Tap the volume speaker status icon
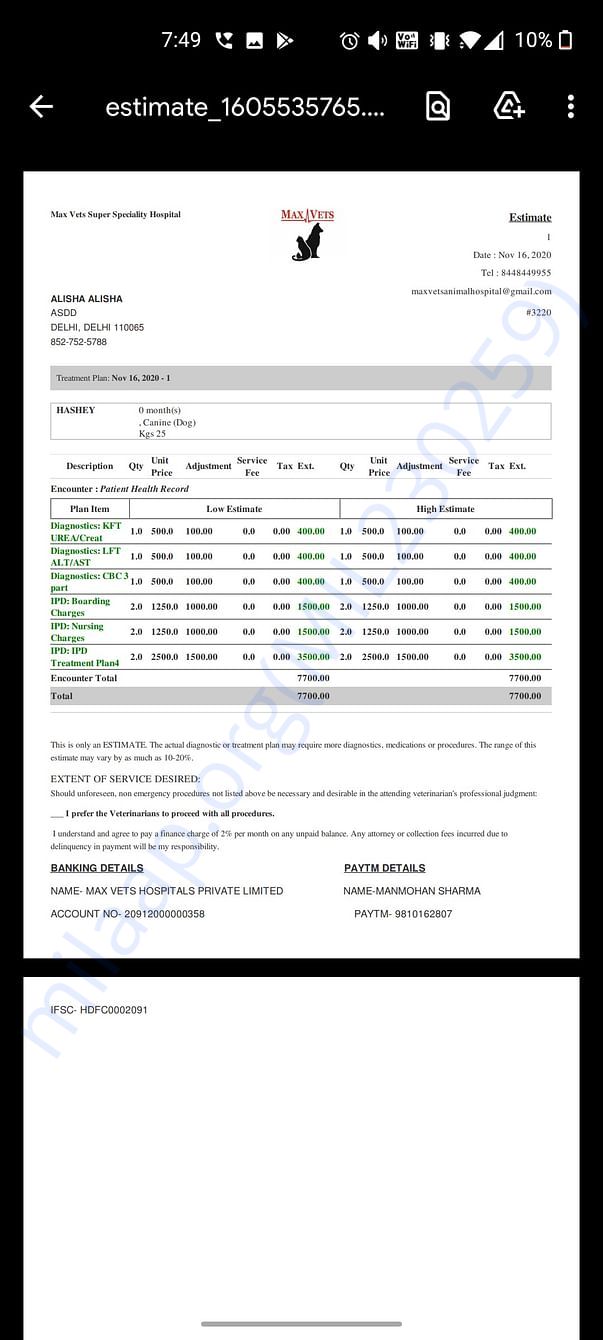The width and height of the screenshot is (603, 1340). [377, 41]
